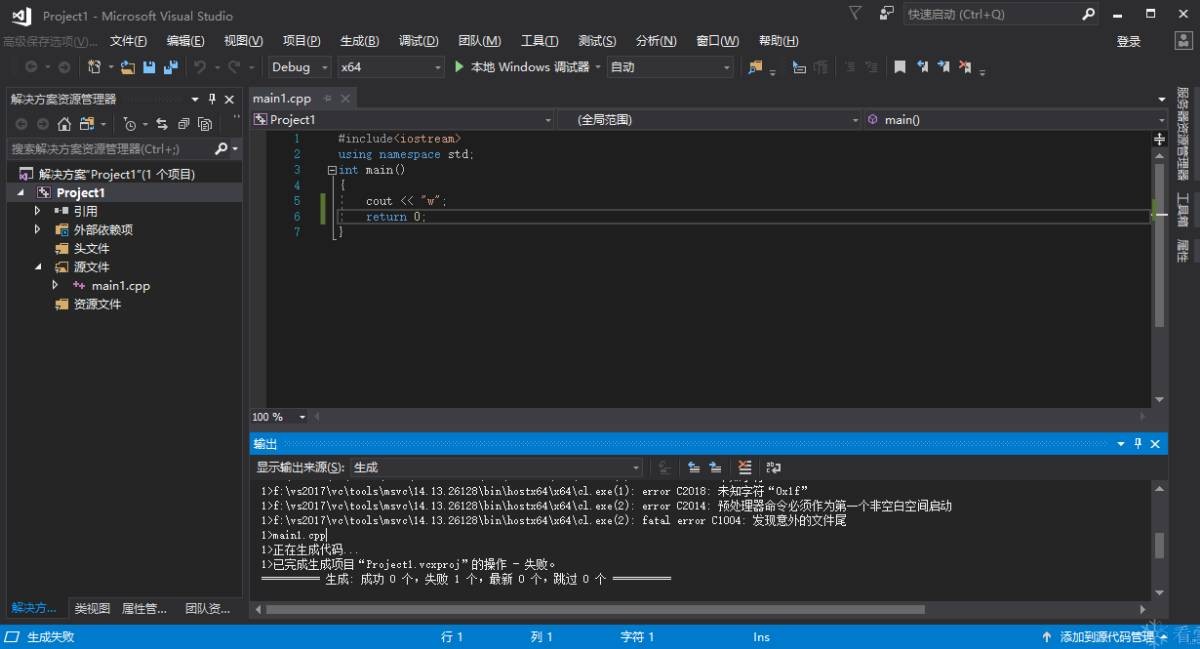Collapse all nodes in Solution Explorer toolbar
Screen dimensions: 1200x649
click(x=183, y=124)
